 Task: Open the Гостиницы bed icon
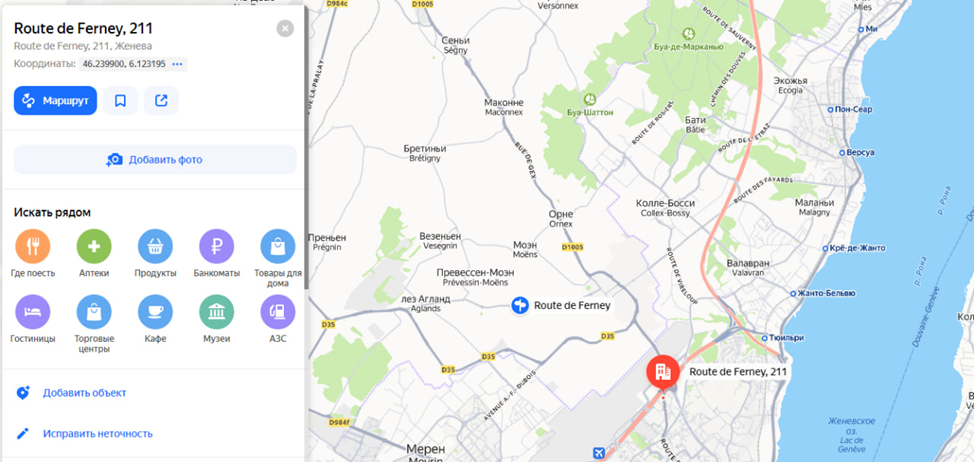tap(33, 312)
